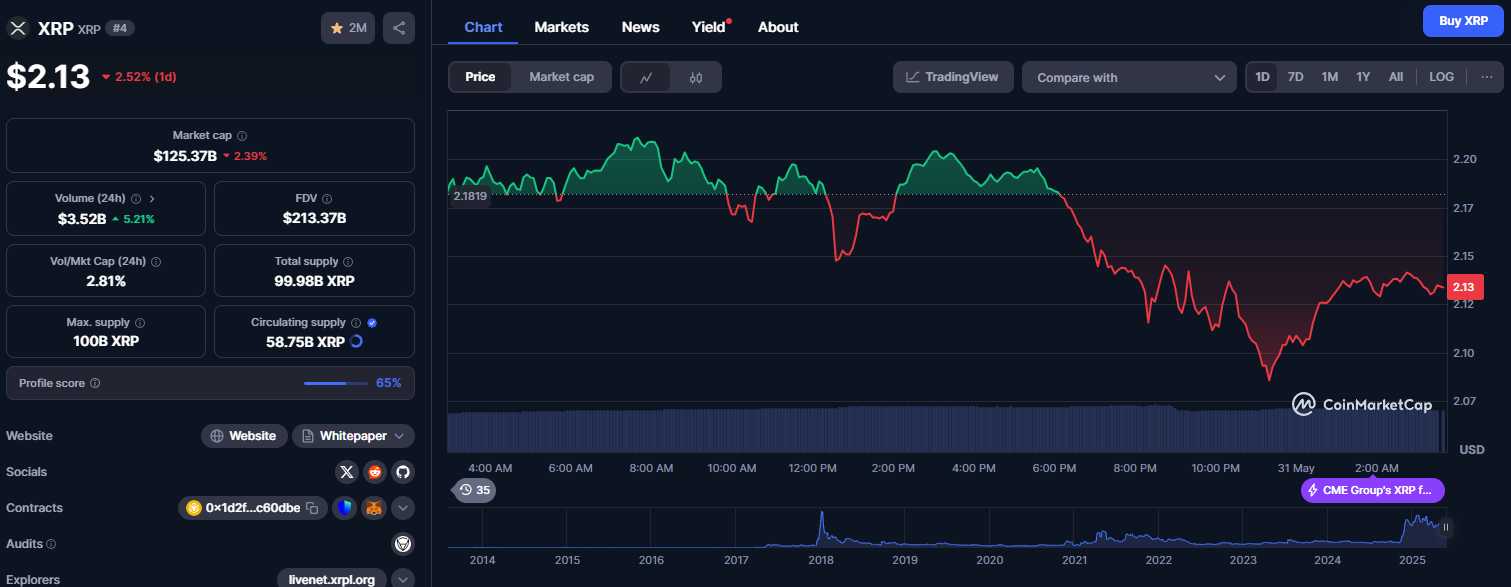
Task: Set chart range to 1Y
Action: click(1363, 77)
